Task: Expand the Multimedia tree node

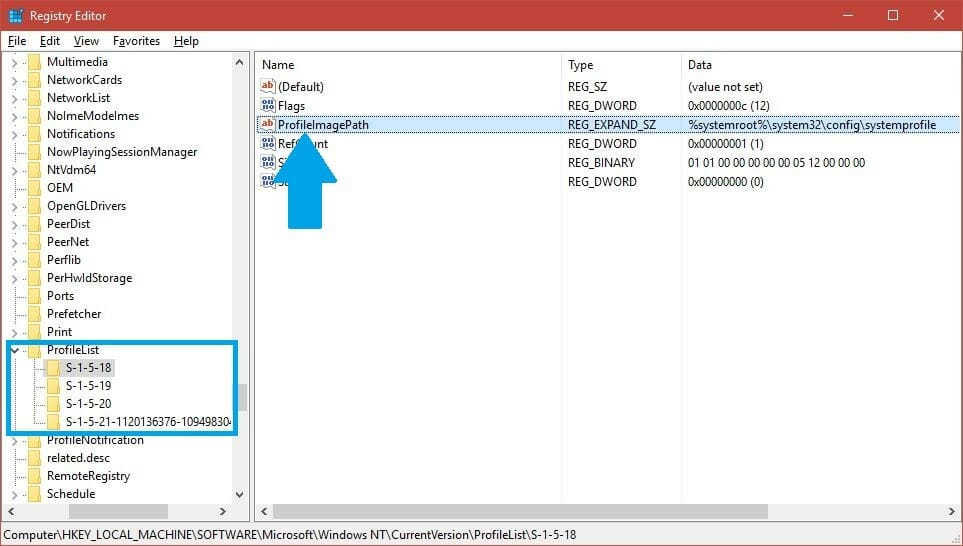Action: 14,62
